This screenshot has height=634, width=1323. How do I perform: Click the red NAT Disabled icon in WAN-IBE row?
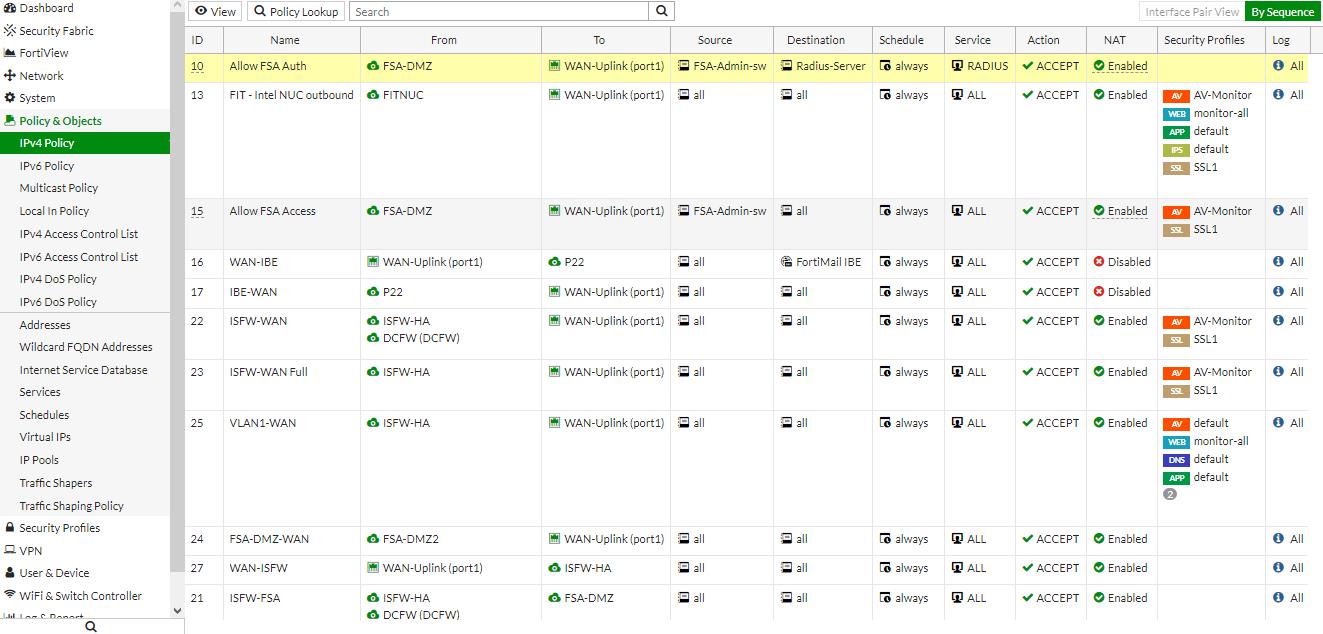1099,262
